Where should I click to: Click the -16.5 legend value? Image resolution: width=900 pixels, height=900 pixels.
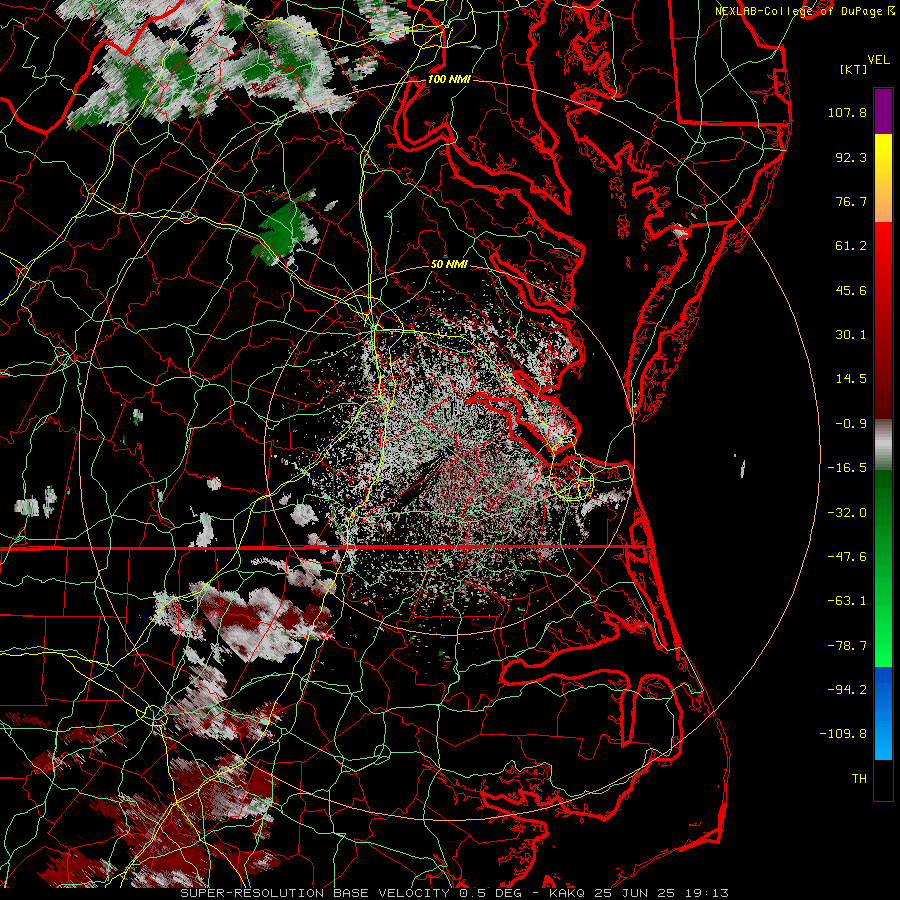point(847,468)
